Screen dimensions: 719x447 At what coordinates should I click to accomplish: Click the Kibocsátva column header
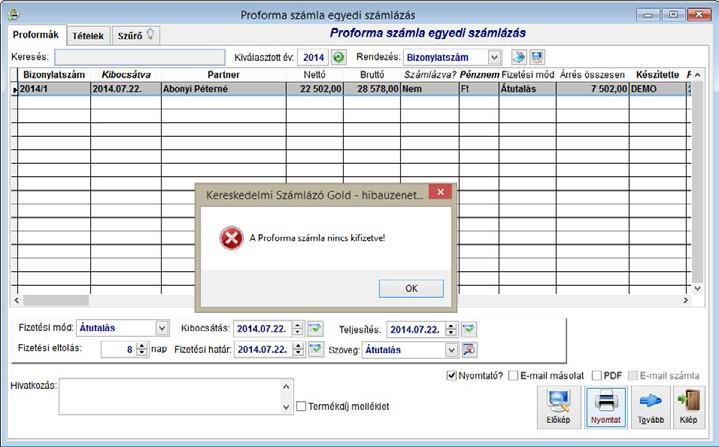coord(126,75)
